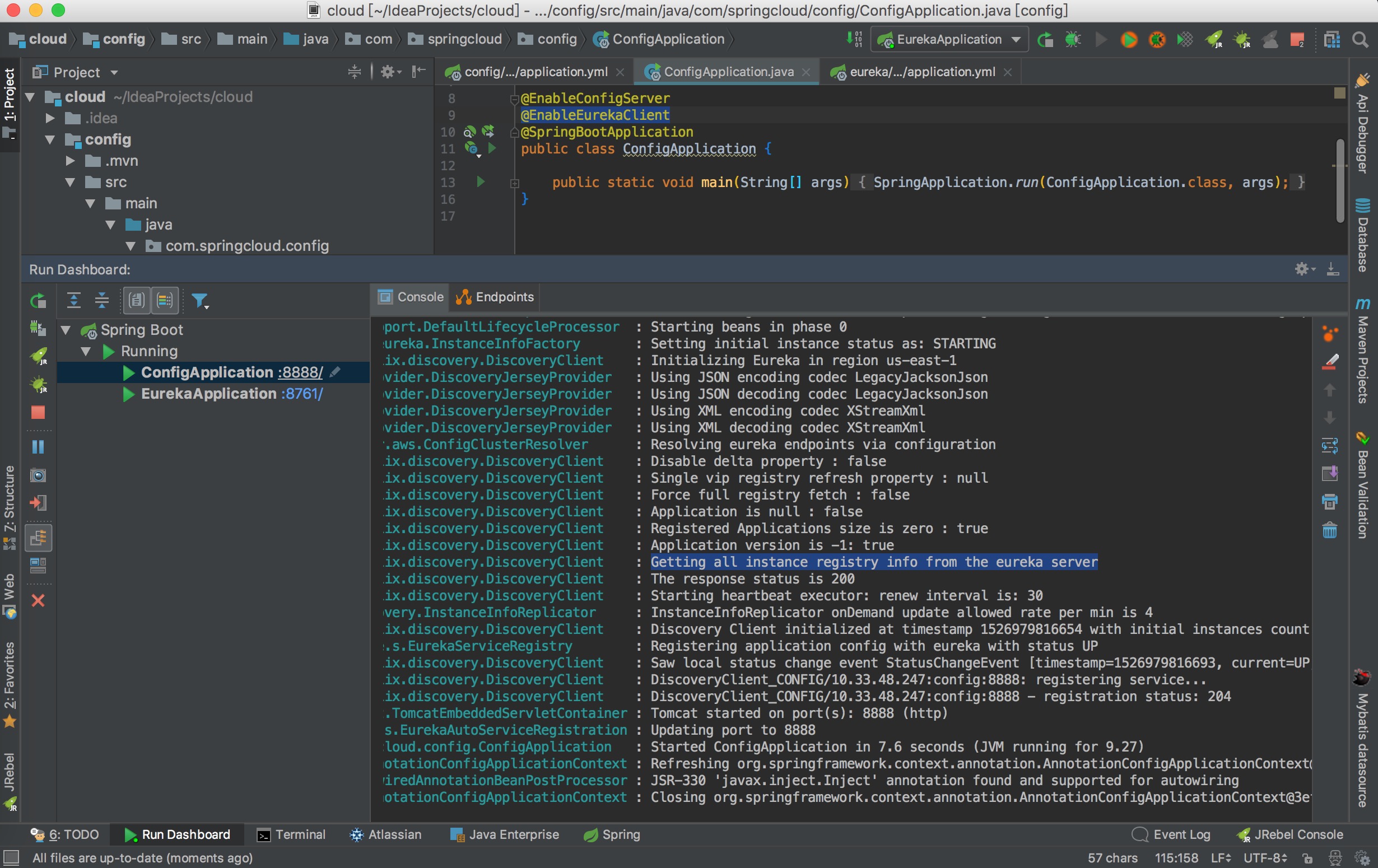Click the Rerun icon in Run Dashboard toolbar
The height and width of the screenshot is (868, 1378).
pos(38,300)
